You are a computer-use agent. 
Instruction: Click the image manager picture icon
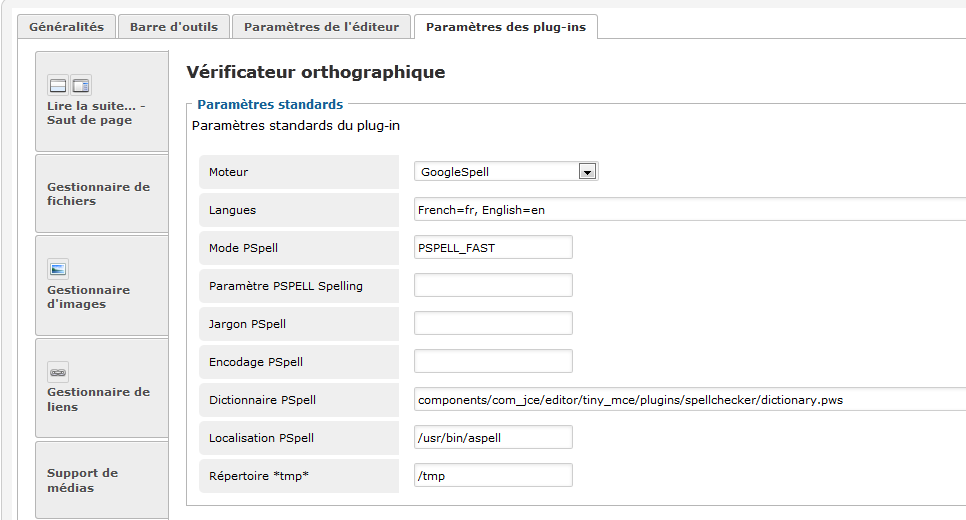[58, 268]
